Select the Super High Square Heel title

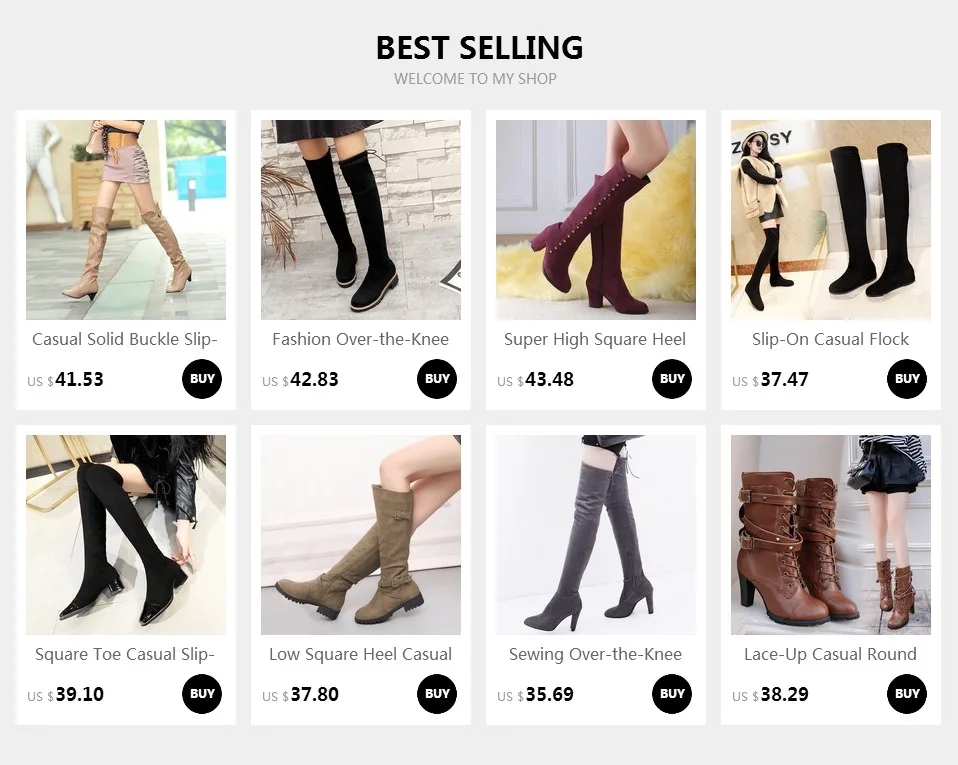coord(595,339)
